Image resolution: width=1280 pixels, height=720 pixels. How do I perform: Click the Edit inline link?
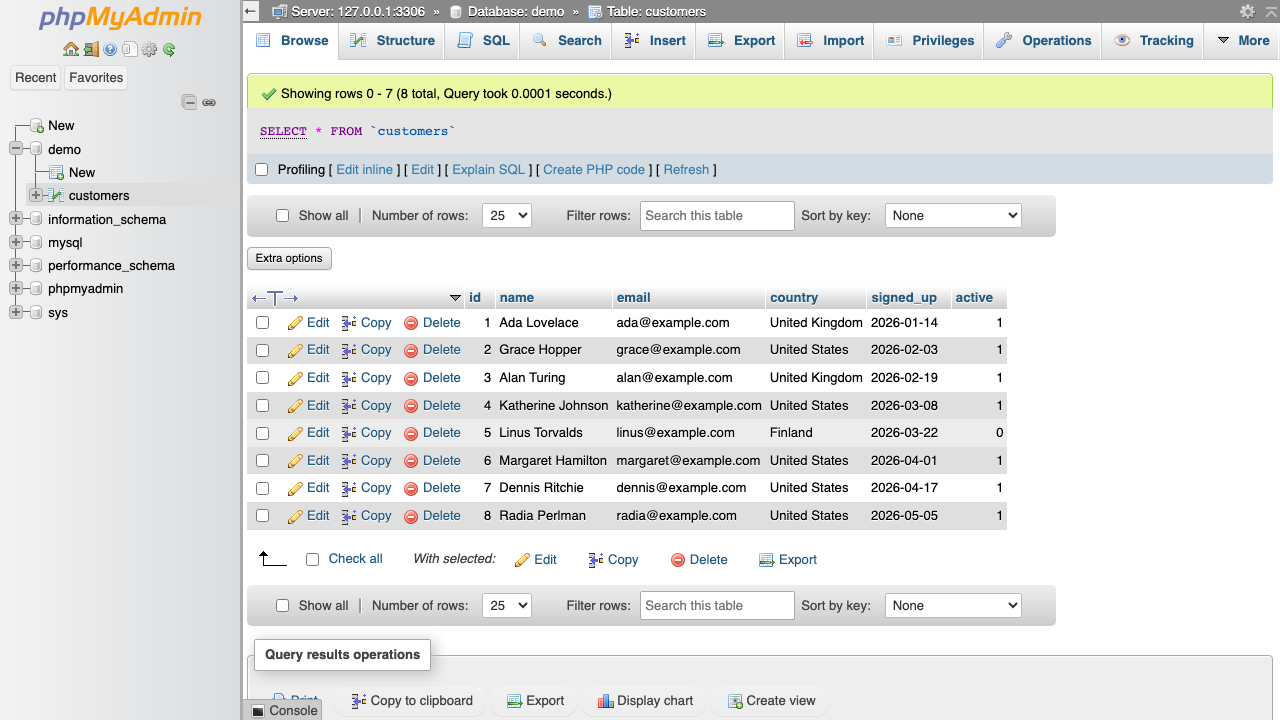365,170
